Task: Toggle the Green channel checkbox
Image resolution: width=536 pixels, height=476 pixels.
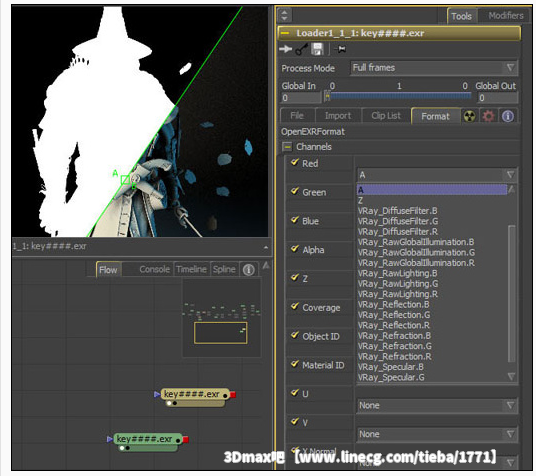Action: (x=294, y=191)
